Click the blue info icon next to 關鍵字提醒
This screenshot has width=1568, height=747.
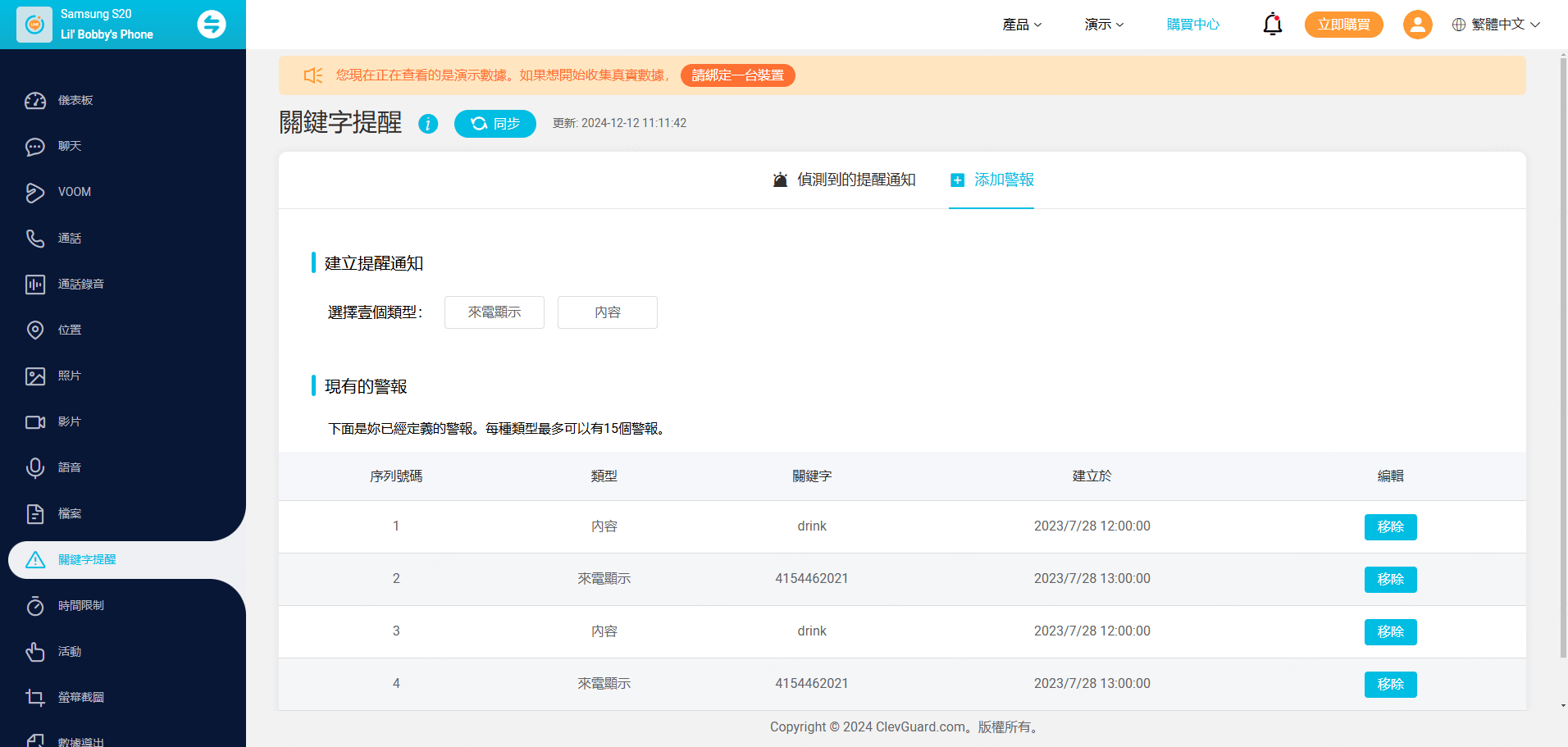428,124
